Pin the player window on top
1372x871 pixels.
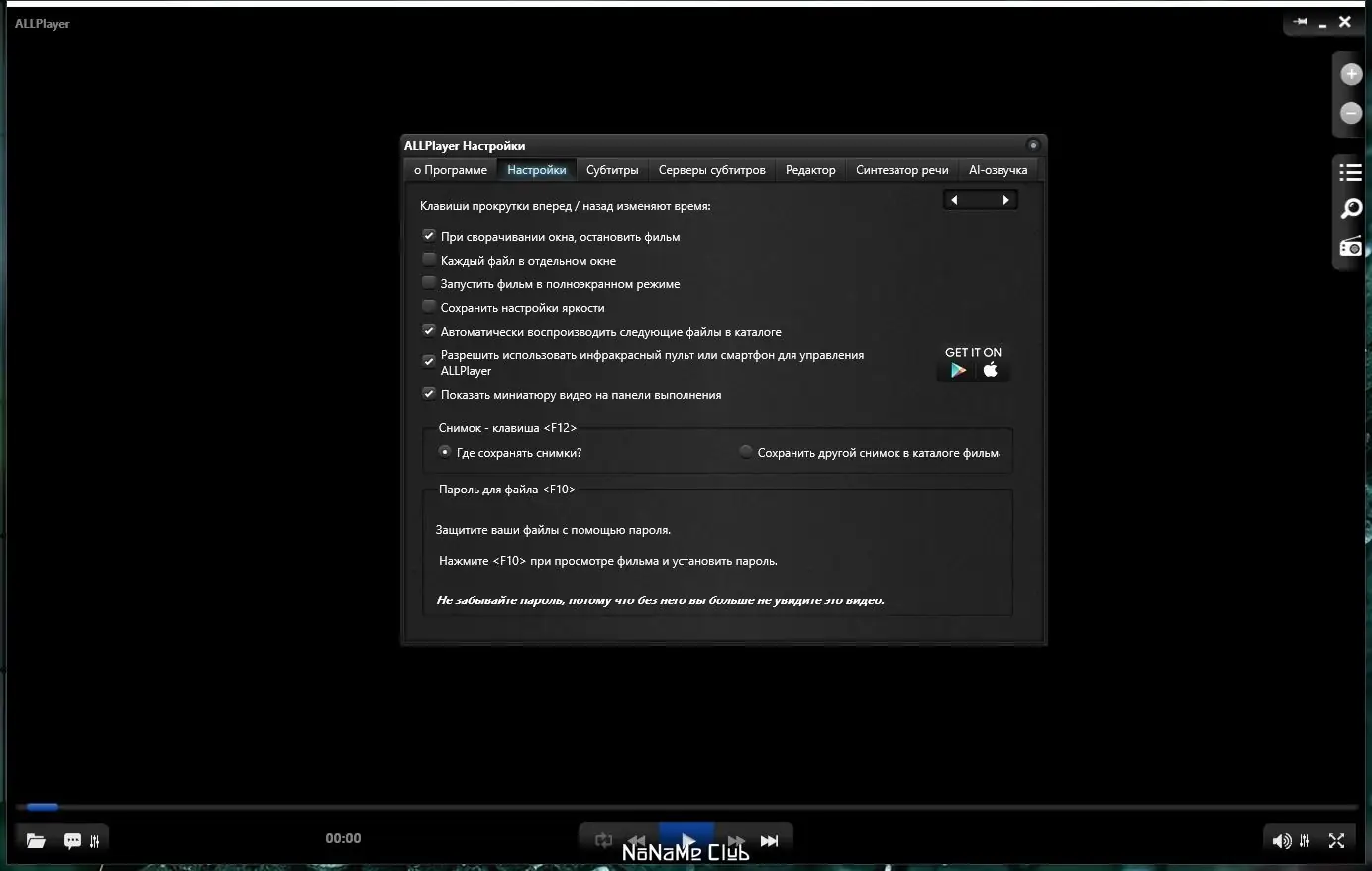(x=1300, y=21)
